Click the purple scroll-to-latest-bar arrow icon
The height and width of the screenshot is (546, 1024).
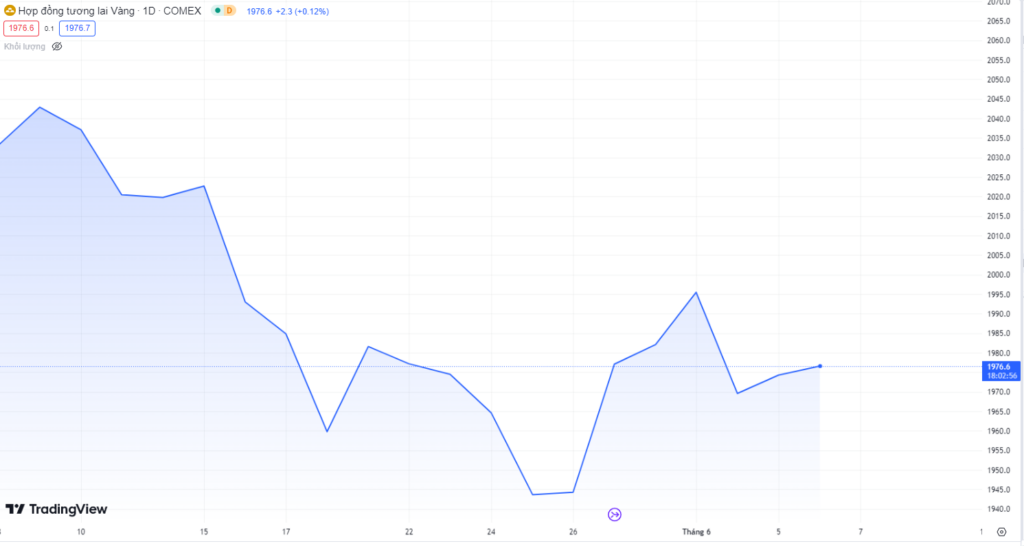(x=615, y=514)
